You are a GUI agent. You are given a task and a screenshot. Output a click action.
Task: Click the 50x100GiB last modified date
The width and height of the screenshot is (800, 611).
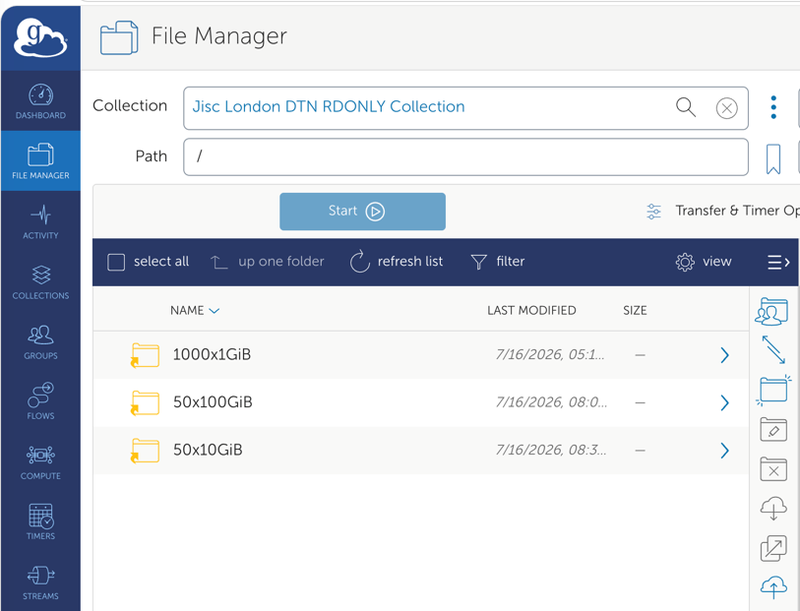(x=551, y=402)
